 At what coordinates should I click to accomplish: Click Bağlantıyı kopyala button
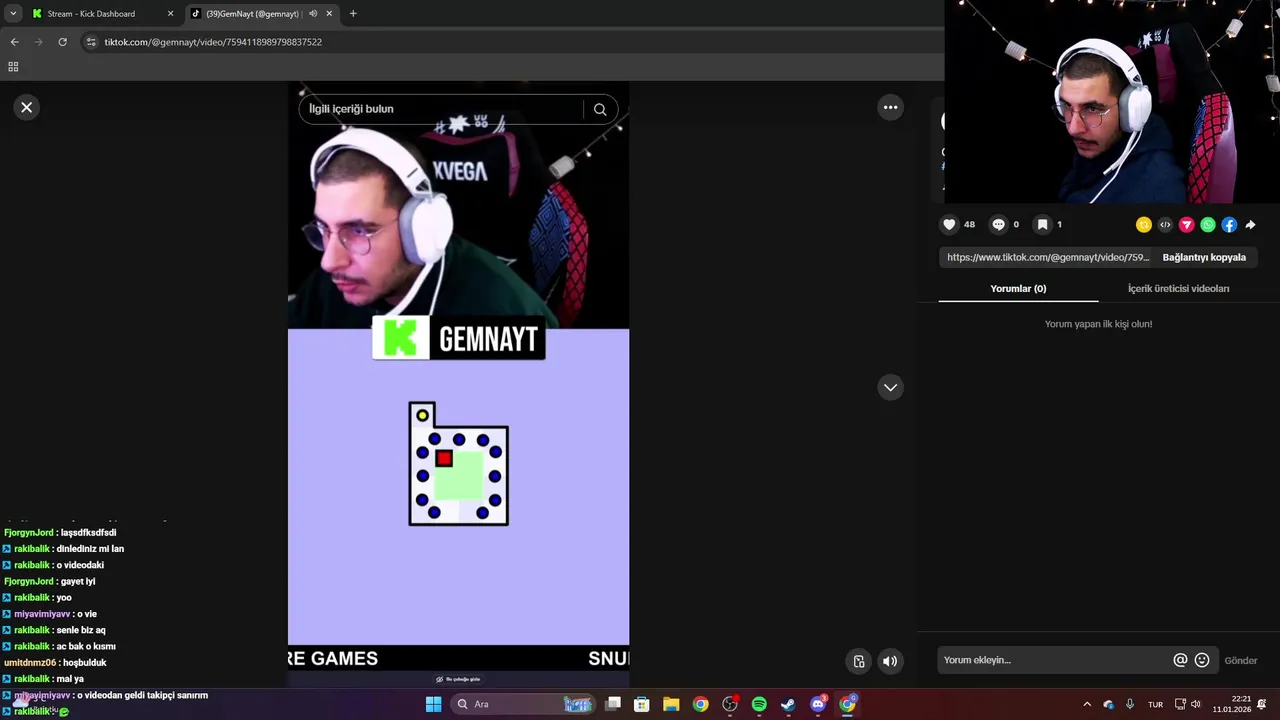coord(1204,257)
